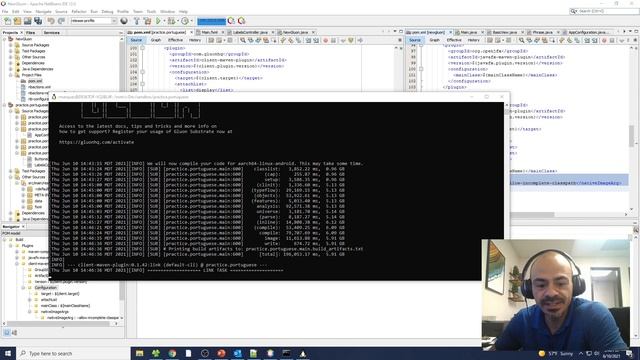Collapse the Project Files node under NewGluon
Screen dimensions: 640x360
tap(11, 75)
